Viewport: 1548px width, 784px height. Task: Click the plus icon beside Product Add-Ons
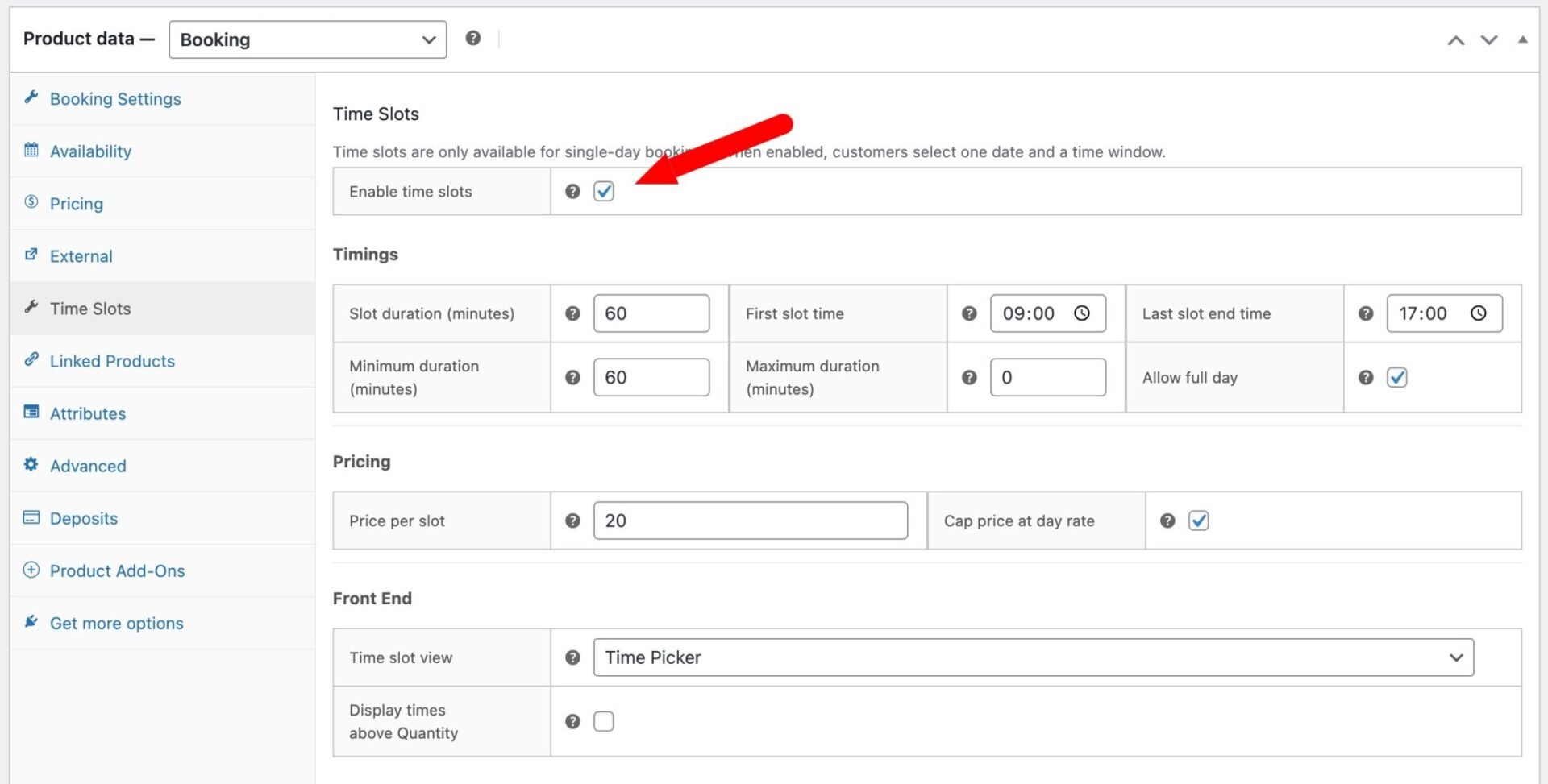31,570
